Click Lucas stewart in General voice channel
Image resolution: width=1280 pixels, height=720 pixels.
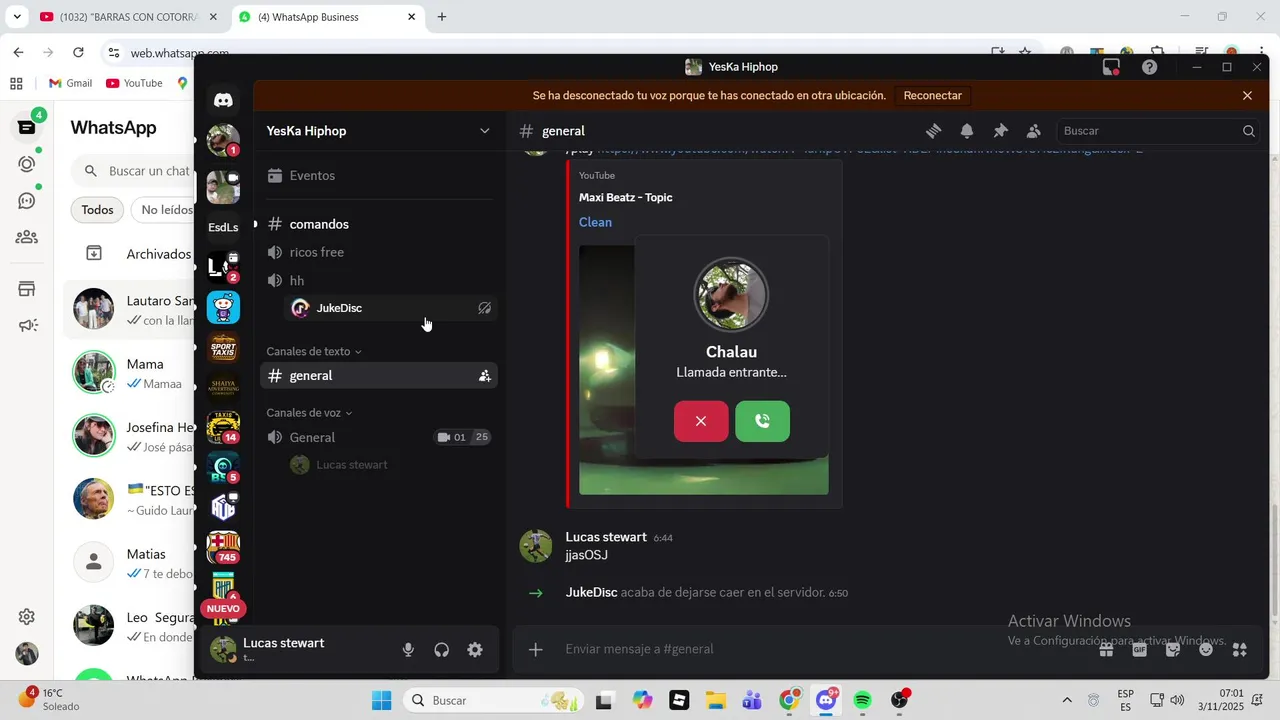[x=390, y=465]
